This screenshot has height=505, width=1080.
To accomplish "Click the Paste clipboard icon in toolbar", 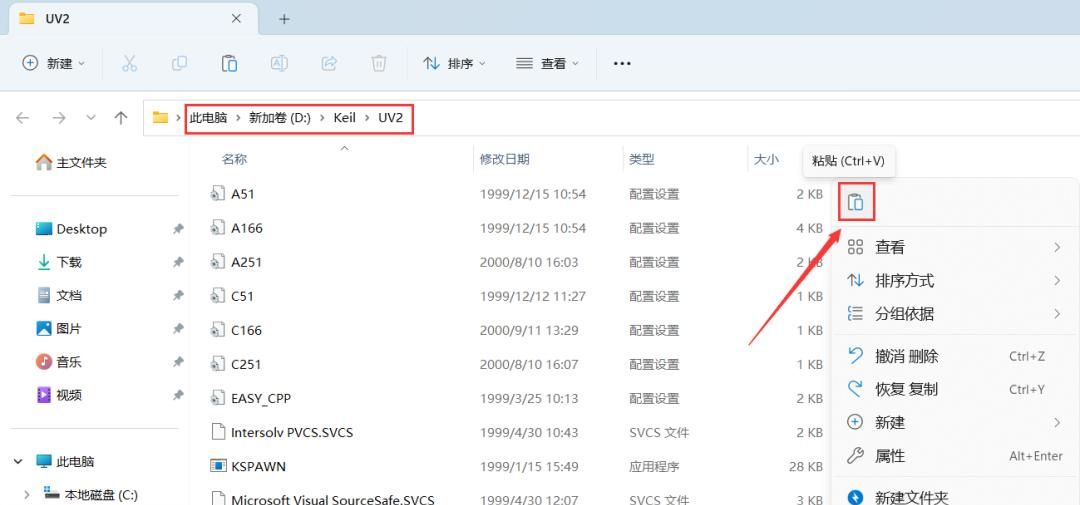I will pyautogui.click(x=229, y=63).
